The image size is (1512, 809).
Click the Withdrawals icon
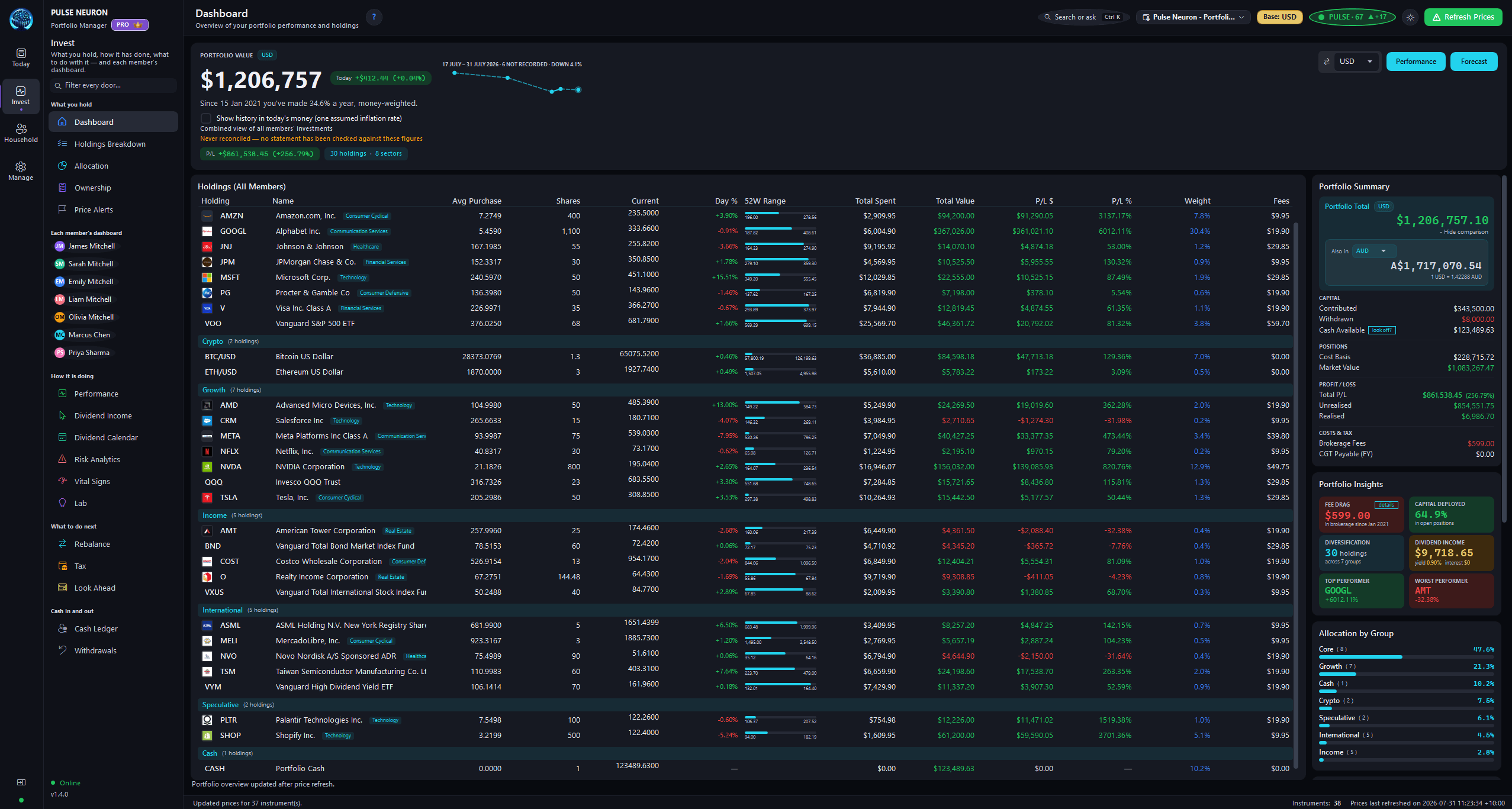(62, 650)
